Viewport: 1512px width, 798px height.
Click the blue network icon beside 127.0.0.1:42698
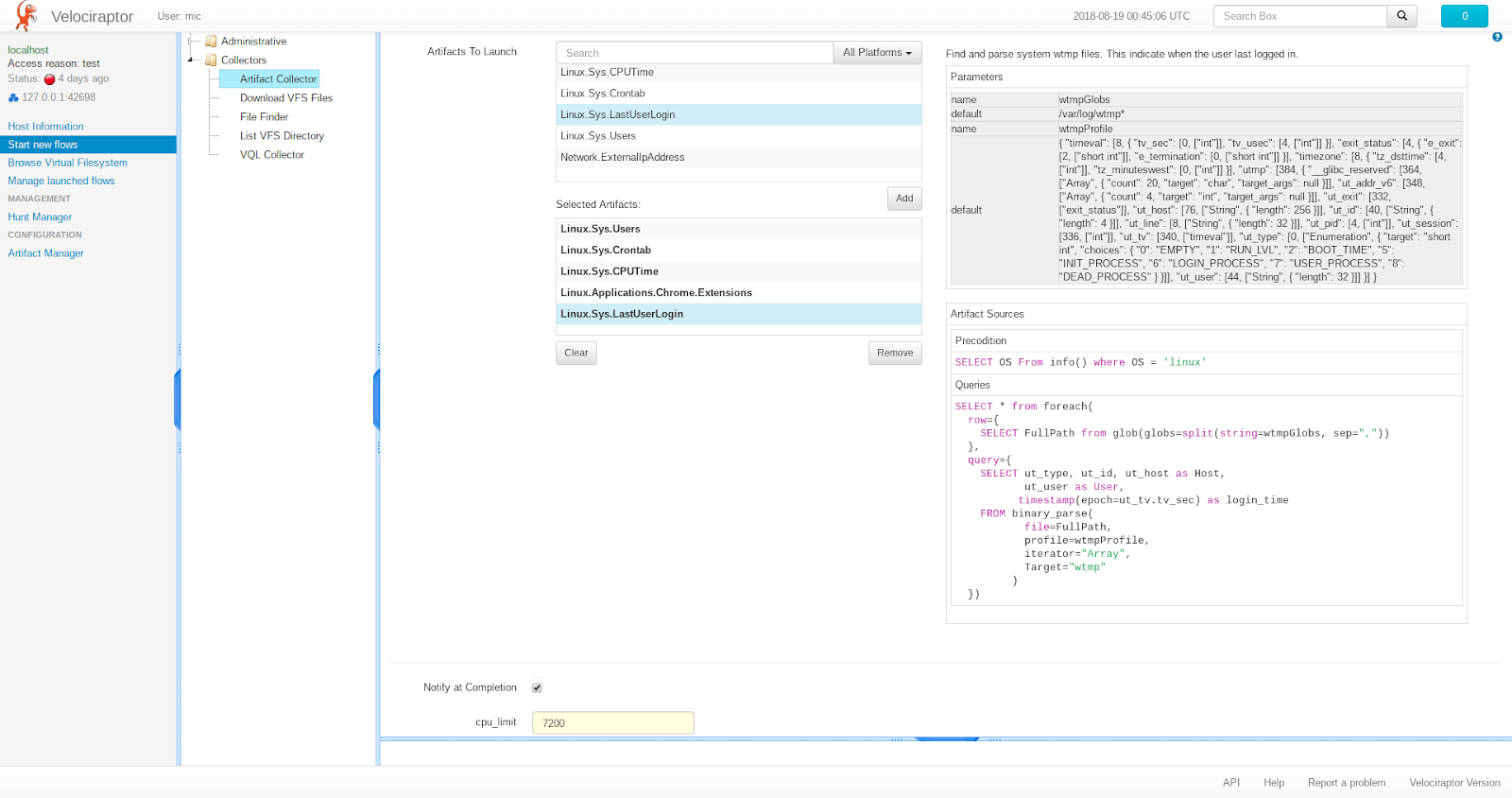coord(13,97)
